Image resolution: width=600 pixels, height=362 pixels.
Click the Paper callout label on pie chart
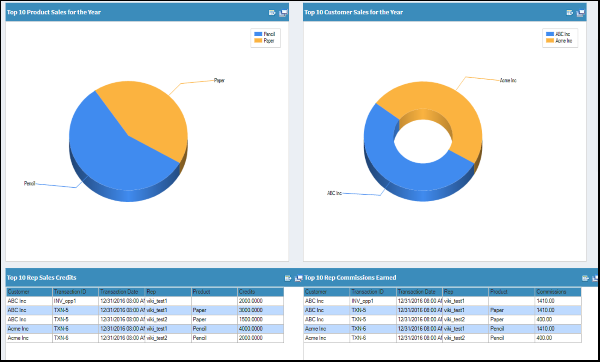click(219, 80)
